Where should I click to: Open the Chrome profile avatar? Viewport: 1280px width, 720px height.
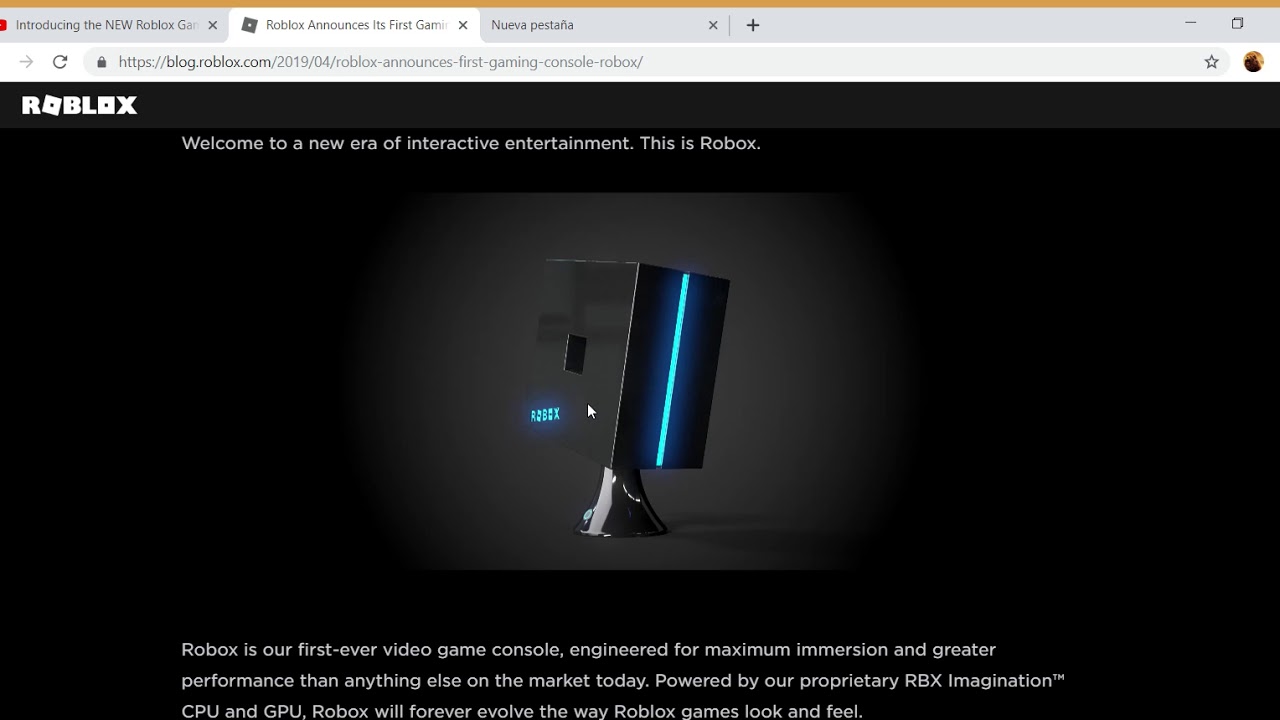(x=1253, y=62)
